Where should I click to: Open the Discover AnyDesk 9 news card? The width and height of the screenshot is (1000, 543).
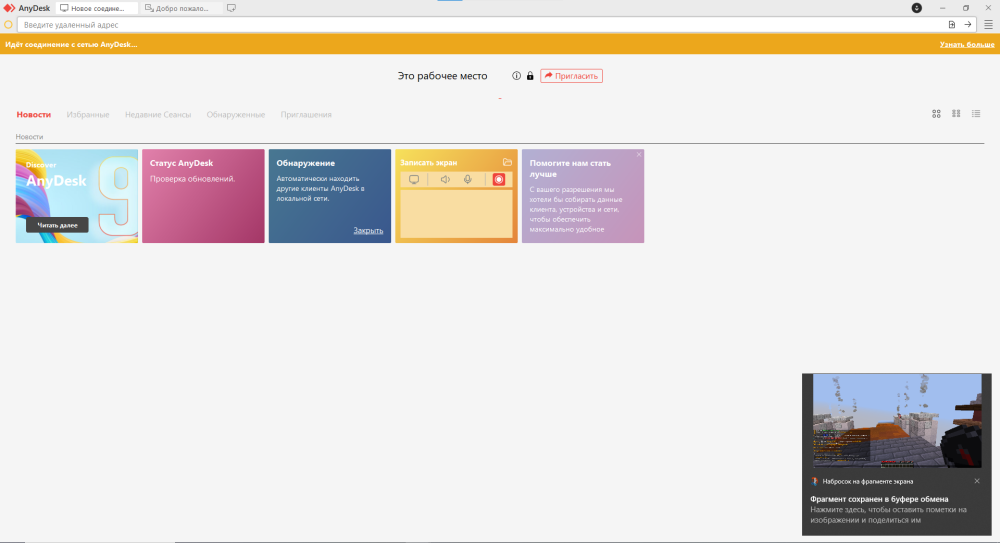[77, 196]
